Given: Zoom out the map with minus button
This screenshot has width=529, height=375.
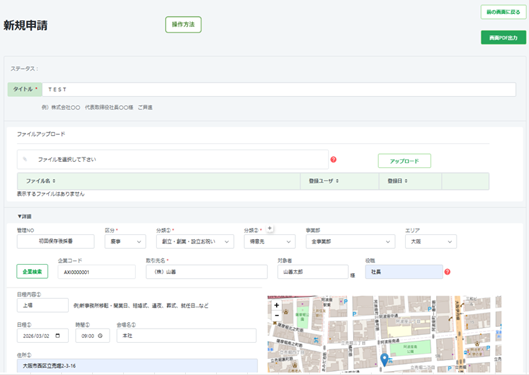Looking at the screenshot, I should [x=277, y=315].
